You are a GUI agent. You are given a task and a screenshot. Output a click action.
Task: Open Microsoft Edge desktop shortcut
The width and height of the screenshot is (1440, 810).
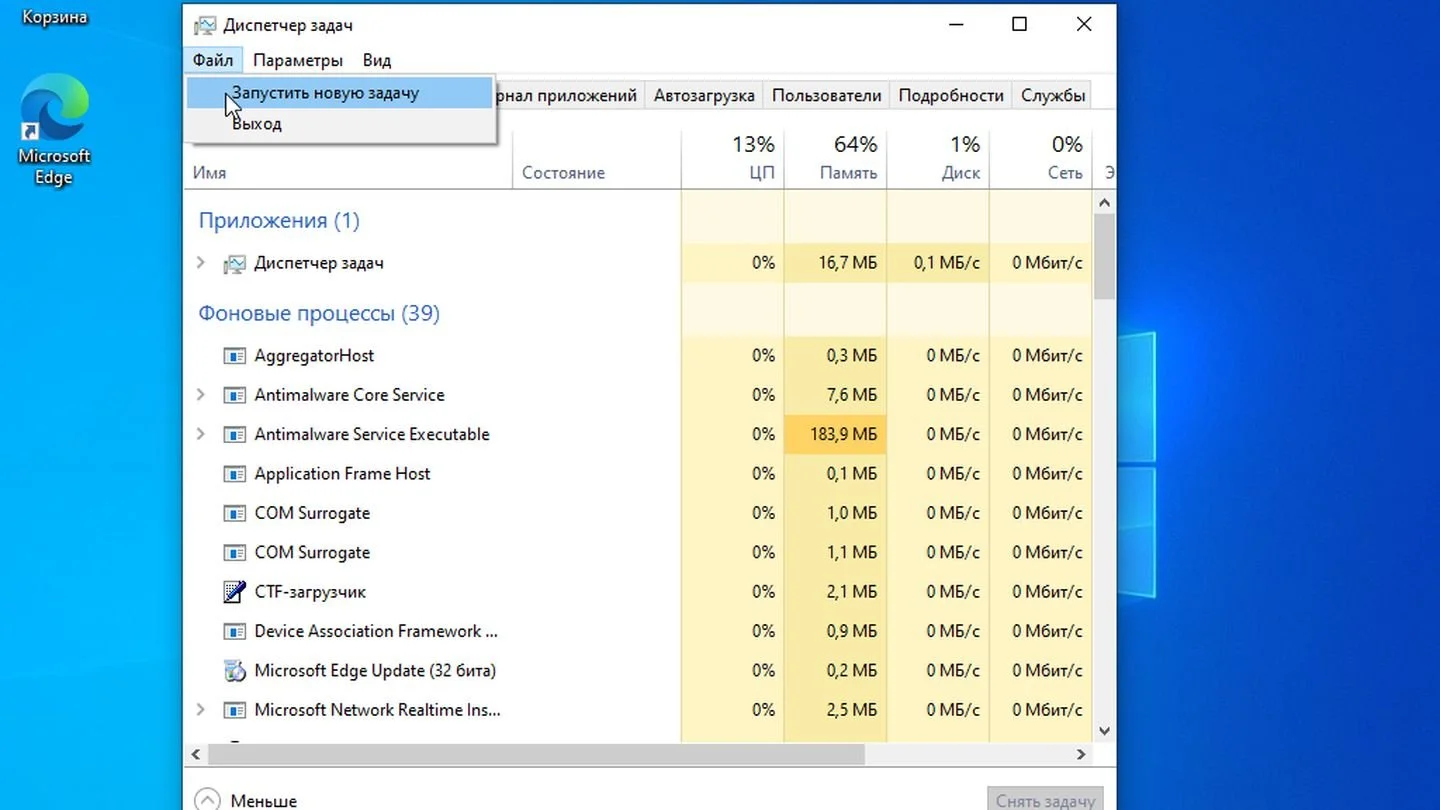[54, 128]
